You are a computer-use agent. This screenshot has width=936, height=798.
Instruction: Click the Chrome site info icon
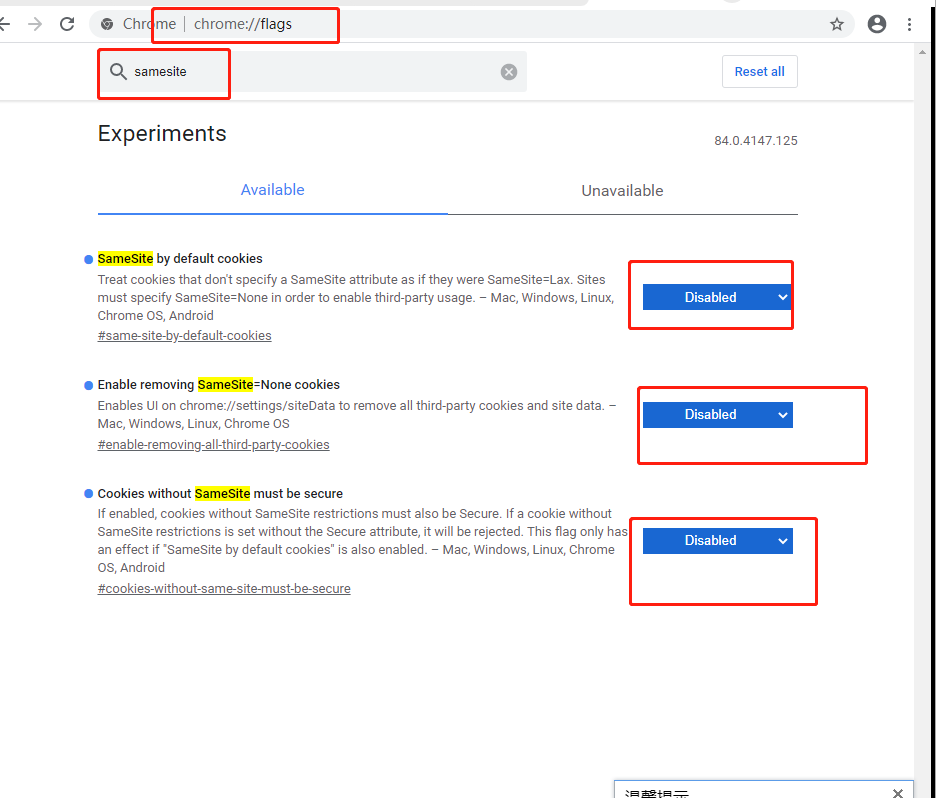[107, 24]
